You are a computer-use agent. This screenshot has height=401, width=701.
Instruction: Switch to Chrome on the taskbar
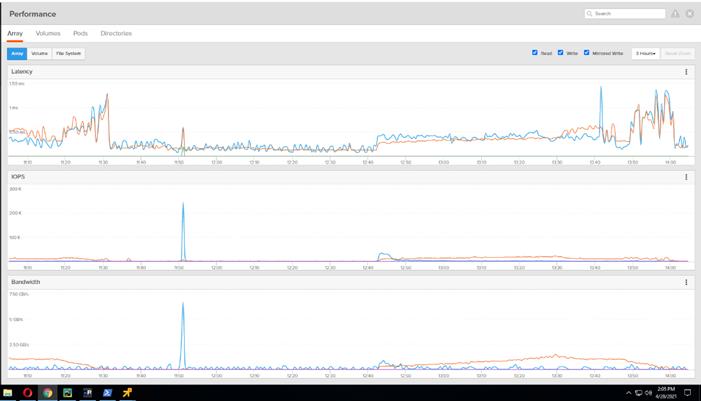point(47,393)
